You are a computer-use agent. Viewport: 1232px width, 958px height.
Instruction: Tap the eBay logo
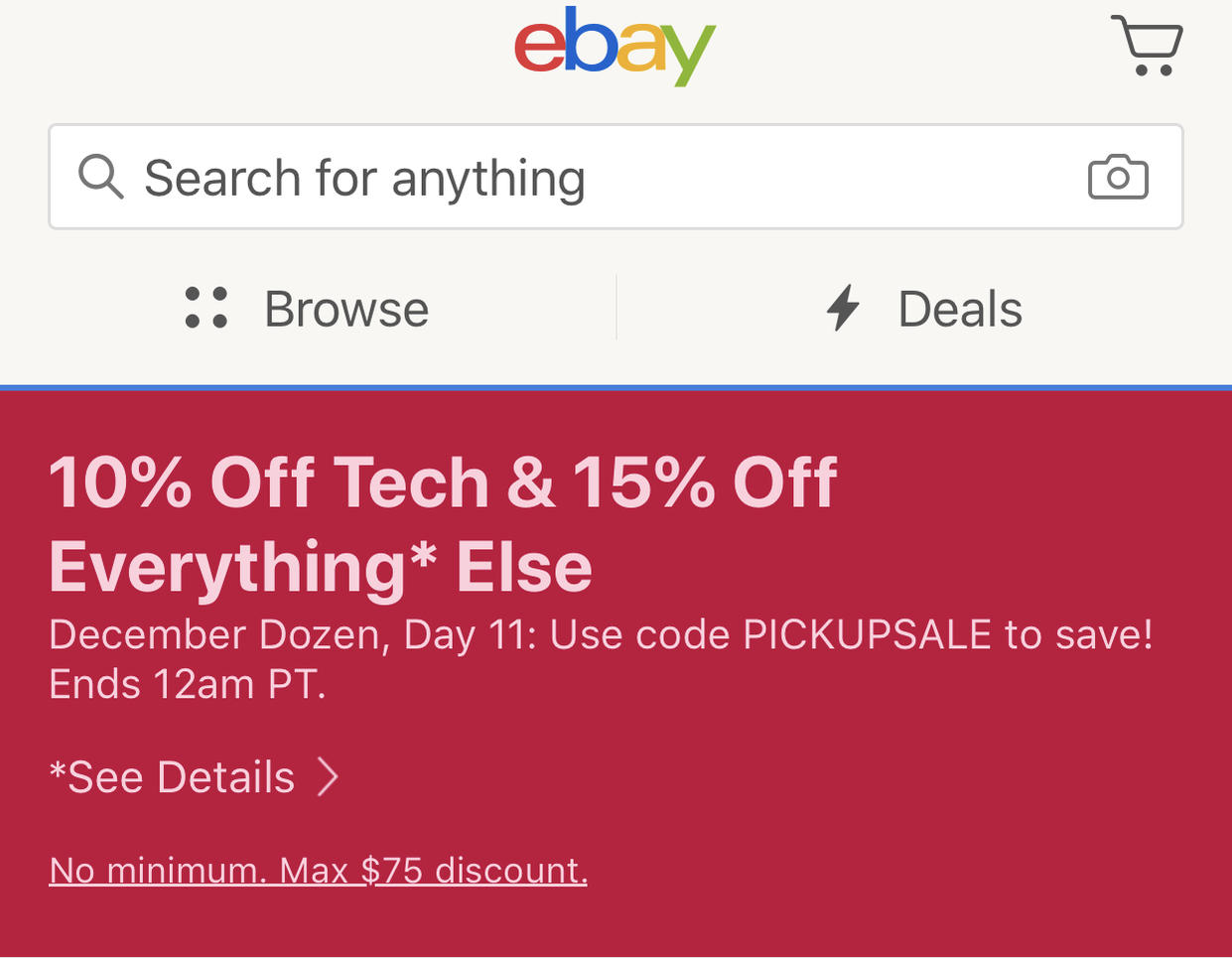(615, 45)
